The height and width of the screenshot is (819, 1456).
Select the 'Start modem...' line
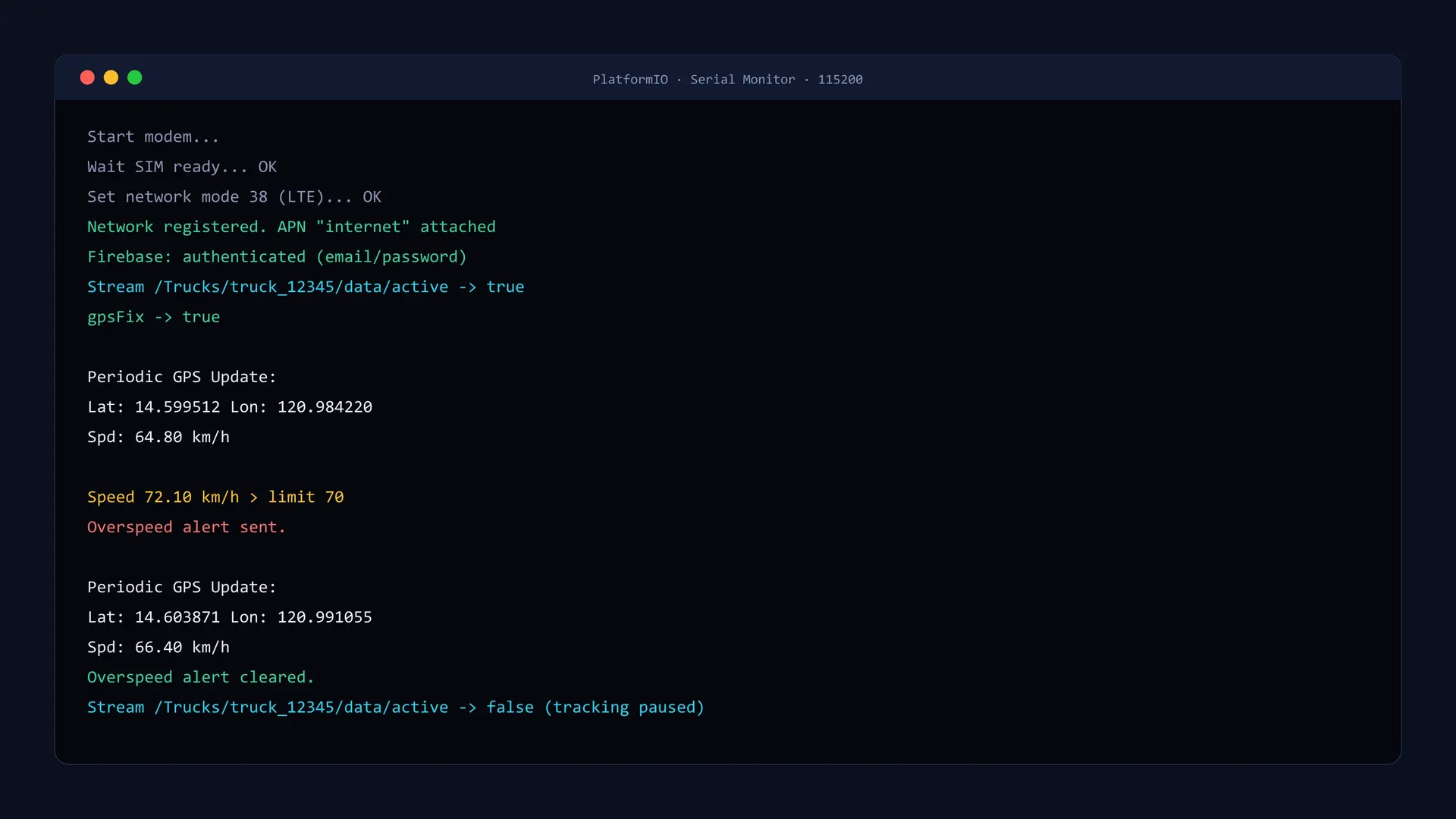(153, 137)
